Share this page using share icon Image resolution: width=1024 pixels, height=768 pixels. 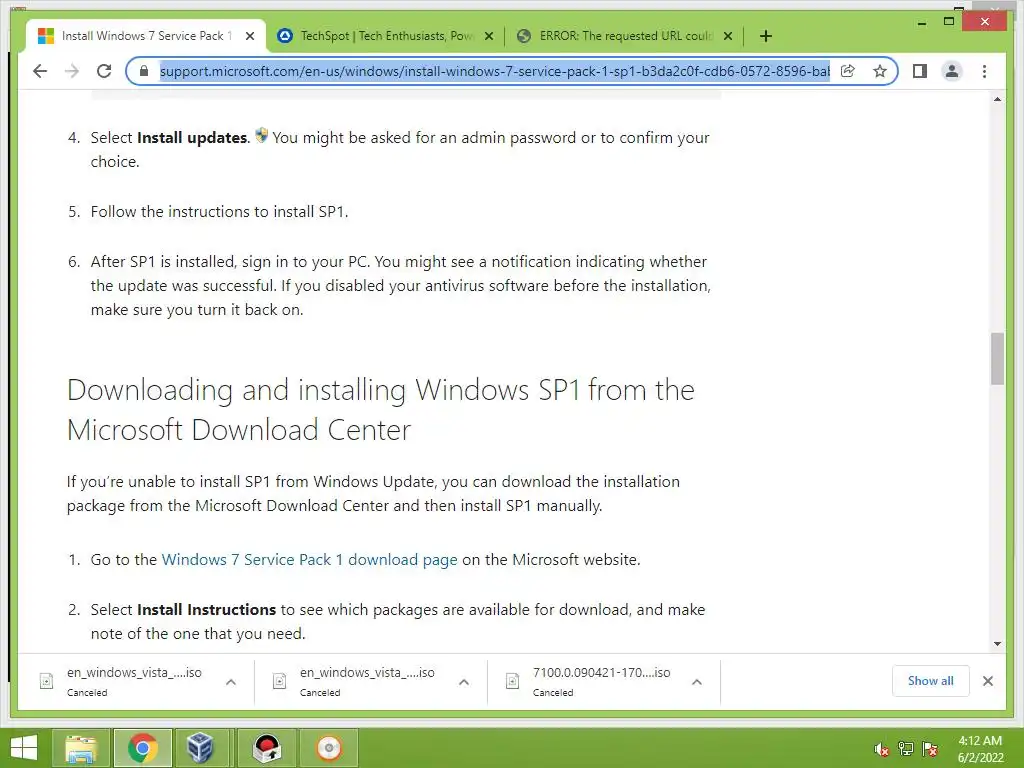pyautogui.click(x=848, y=71)
